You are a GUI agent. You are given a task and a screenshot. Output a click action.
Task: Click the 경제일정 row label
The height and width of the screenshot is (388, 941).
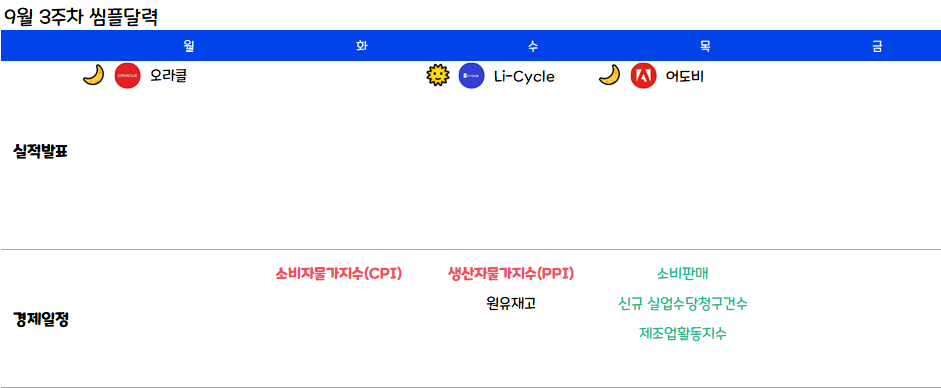[41, 320]
